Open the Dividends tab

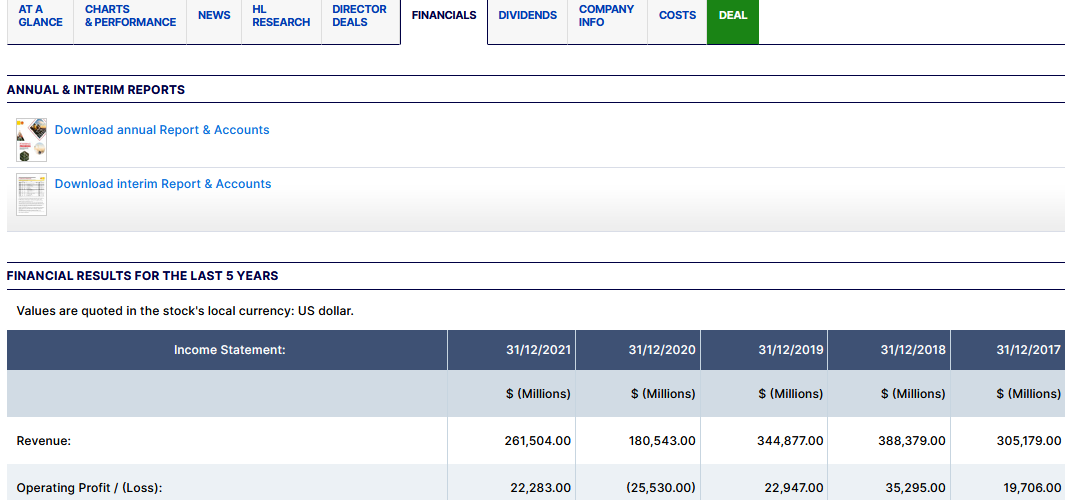527,16
